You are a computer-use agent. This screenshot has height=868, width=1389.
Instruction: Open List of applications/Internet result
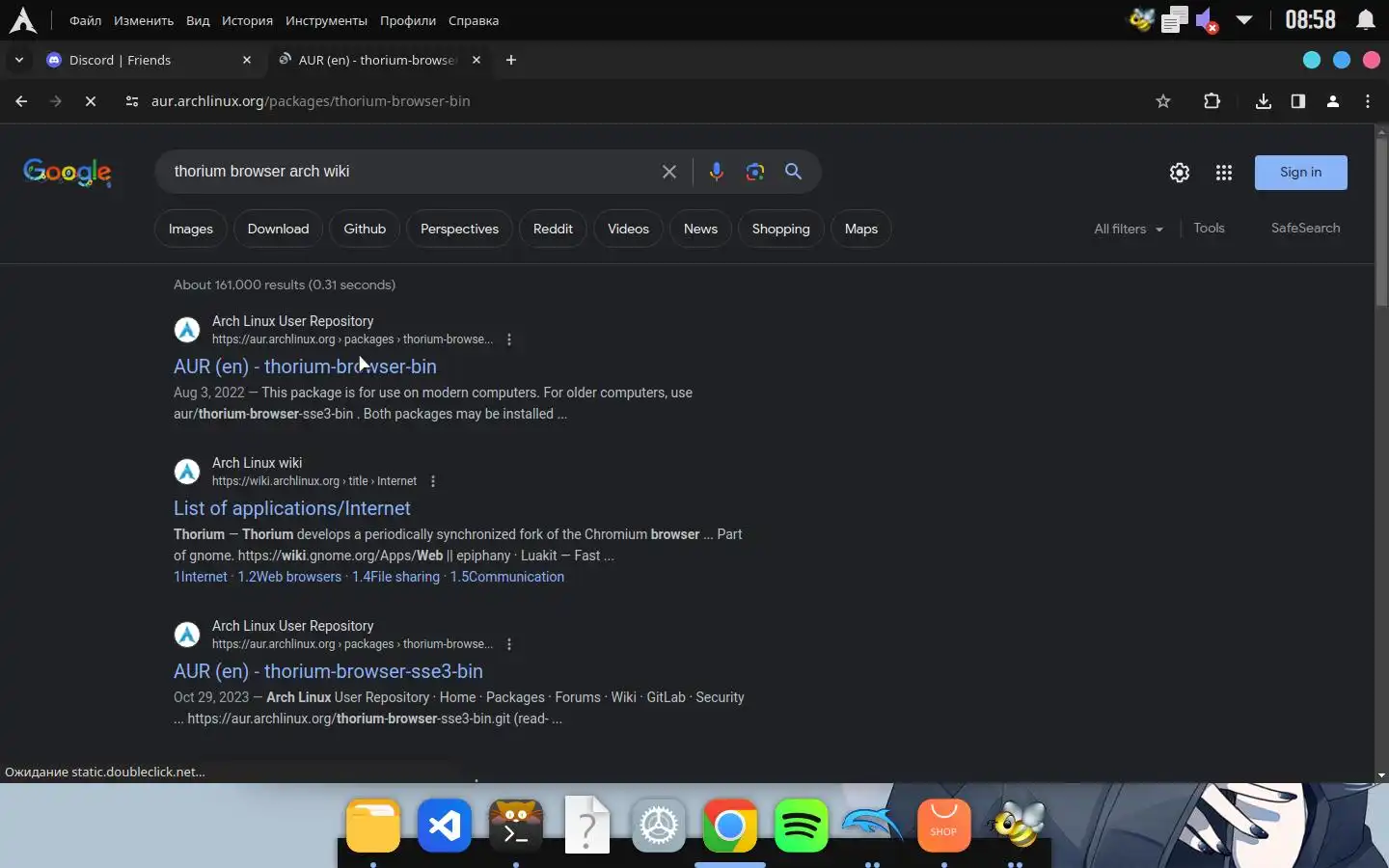(292, 508)
